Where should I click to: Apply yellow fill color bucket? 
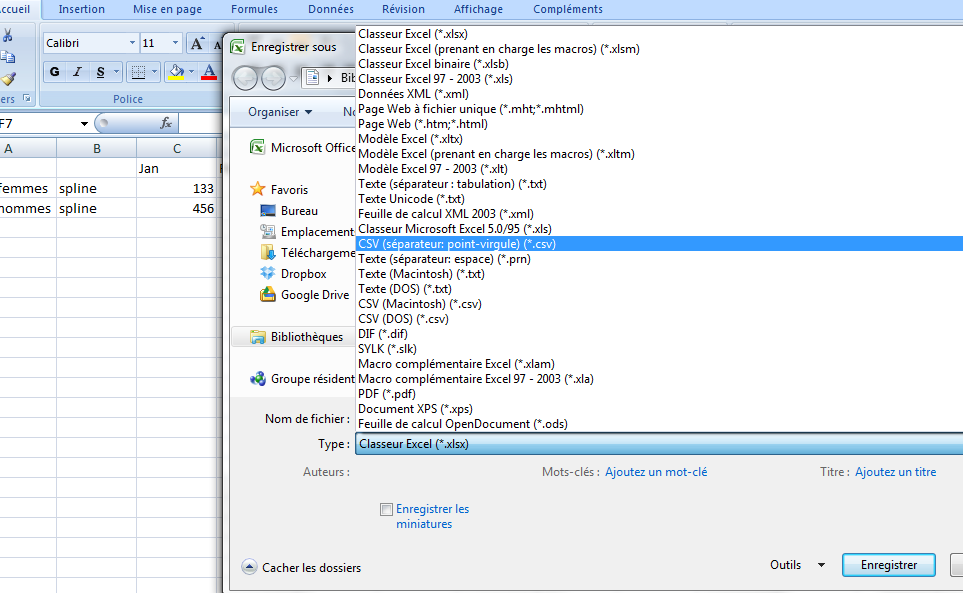[x=176, y=72]
